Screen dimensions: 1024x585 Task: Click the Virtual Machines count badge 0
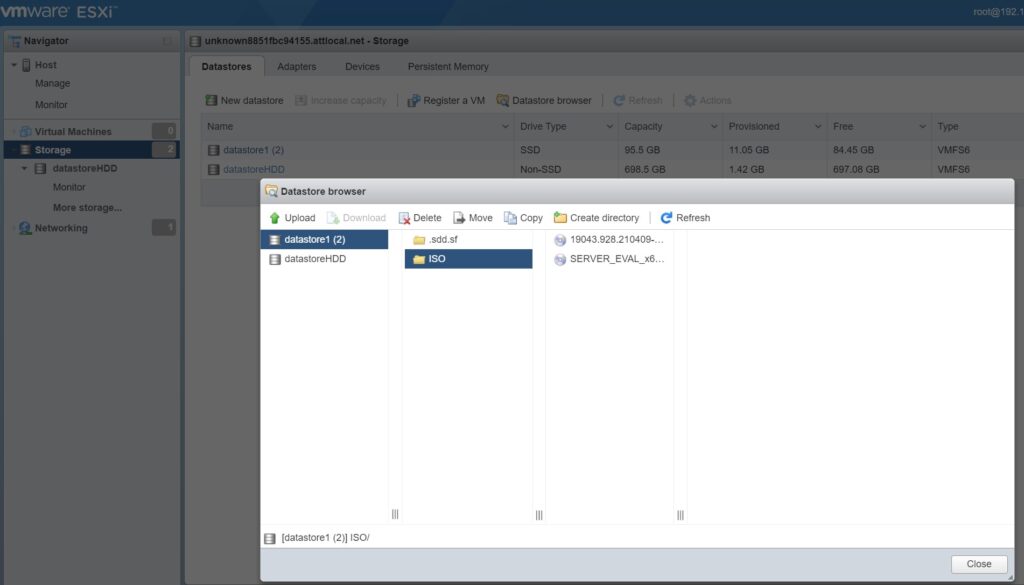tap(164, 131)
